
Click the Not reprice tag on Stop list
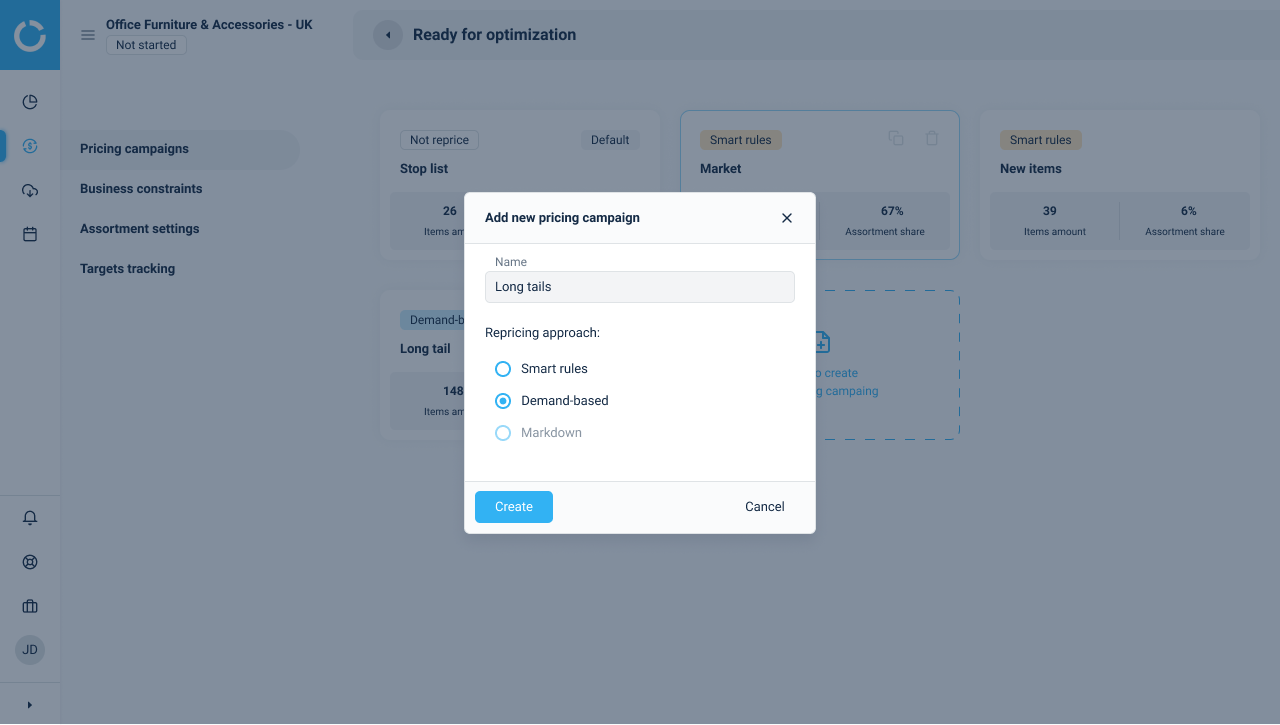[x=439, y=140]
